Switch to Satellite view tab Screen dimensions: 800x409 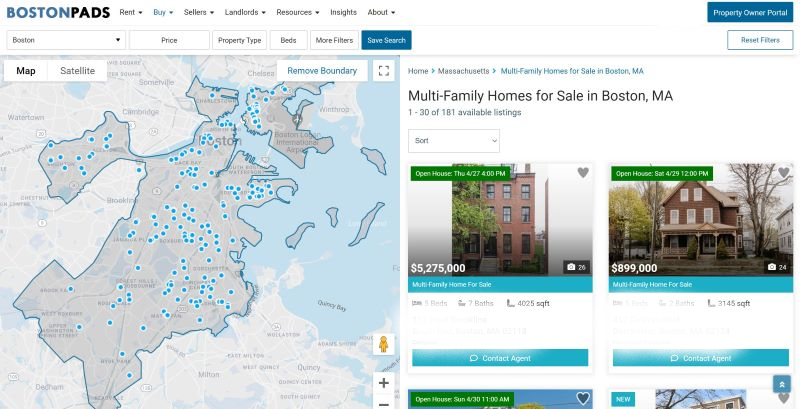pyautogui.click(x=78, y=71)
